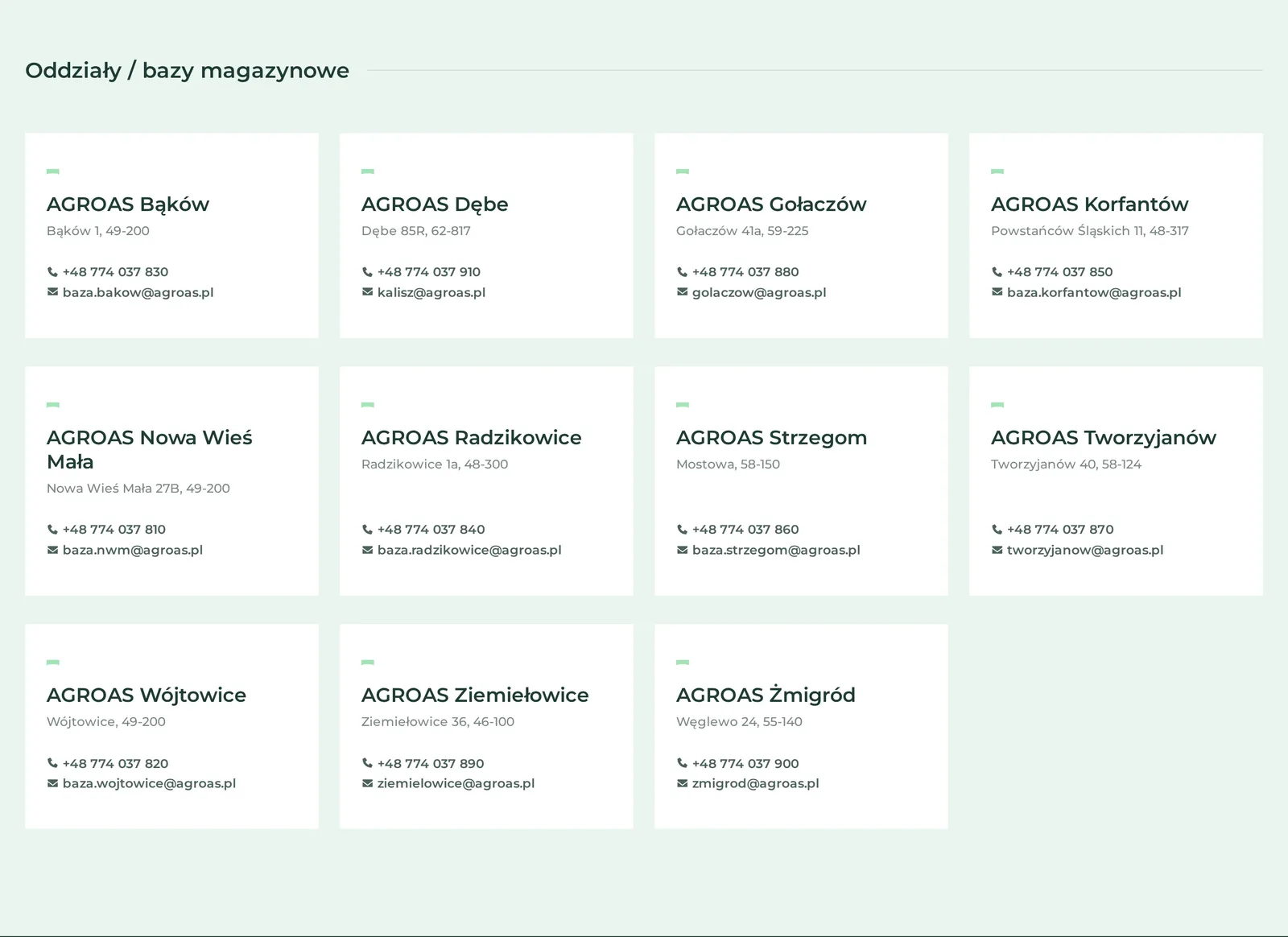Open email link baza.wojtowice@agroas.pl
The height and width of the screenshot is (937, 1288).
click(x=149, y=783)
